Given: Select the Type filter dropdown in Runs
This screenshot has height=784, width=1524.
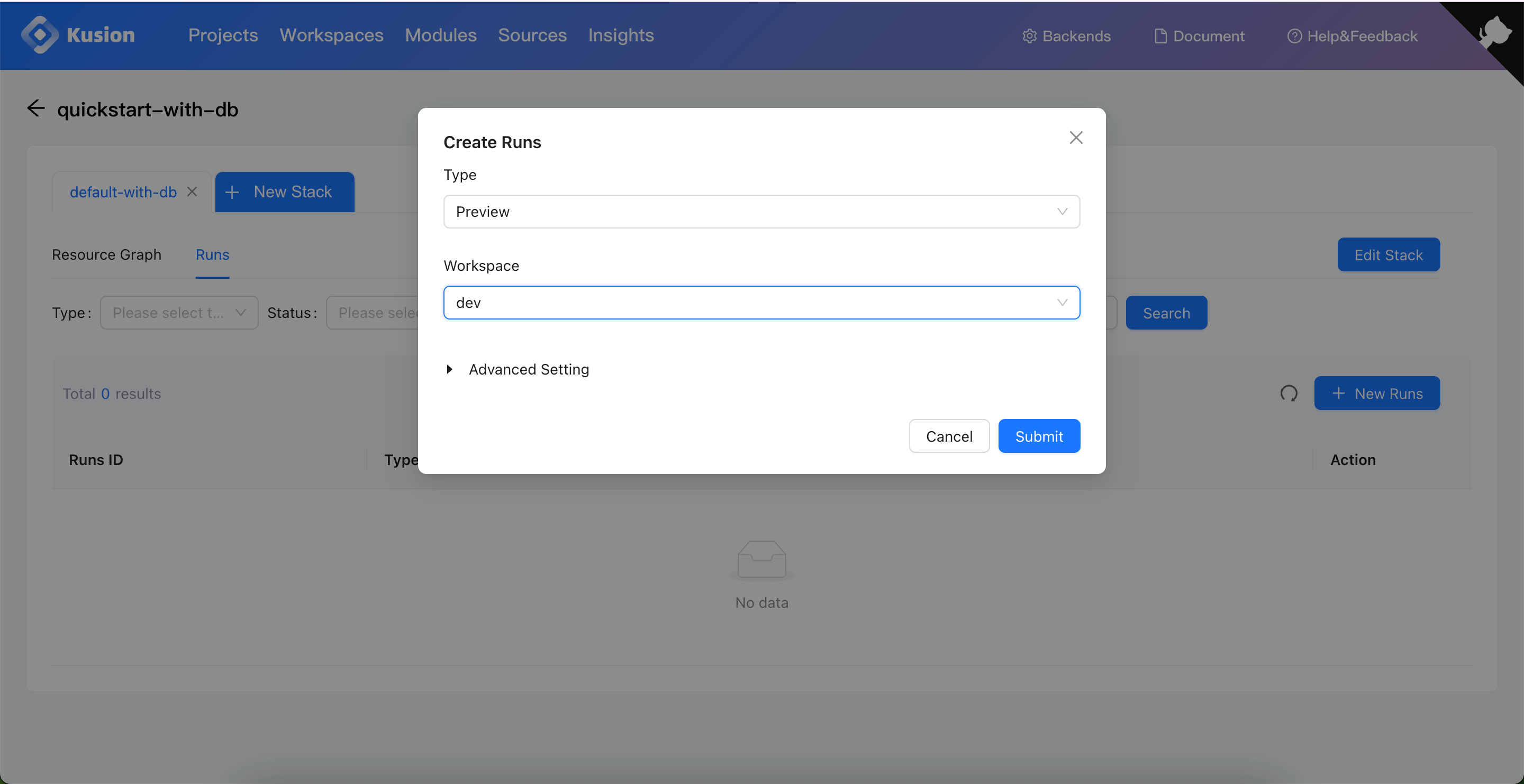Looking at the screenshot, I should pyautogui.click(x=179, y=312).
